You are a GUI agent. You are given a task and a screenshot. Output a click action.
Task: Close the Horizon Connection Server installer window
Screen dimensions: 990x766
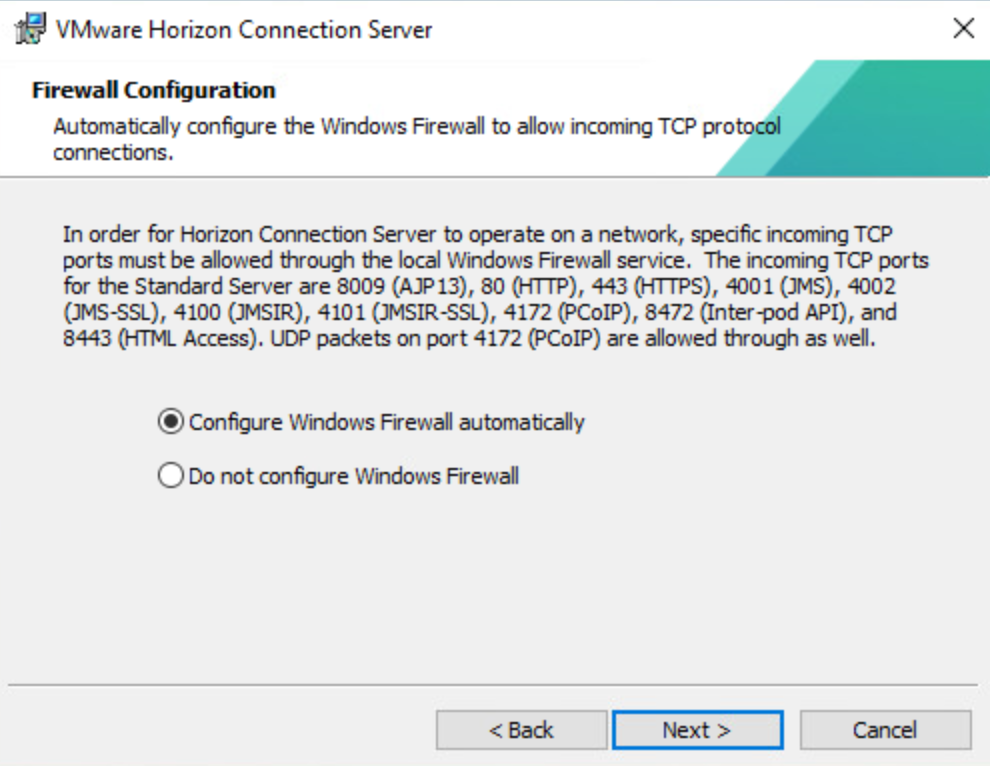(x=963, y=29)
